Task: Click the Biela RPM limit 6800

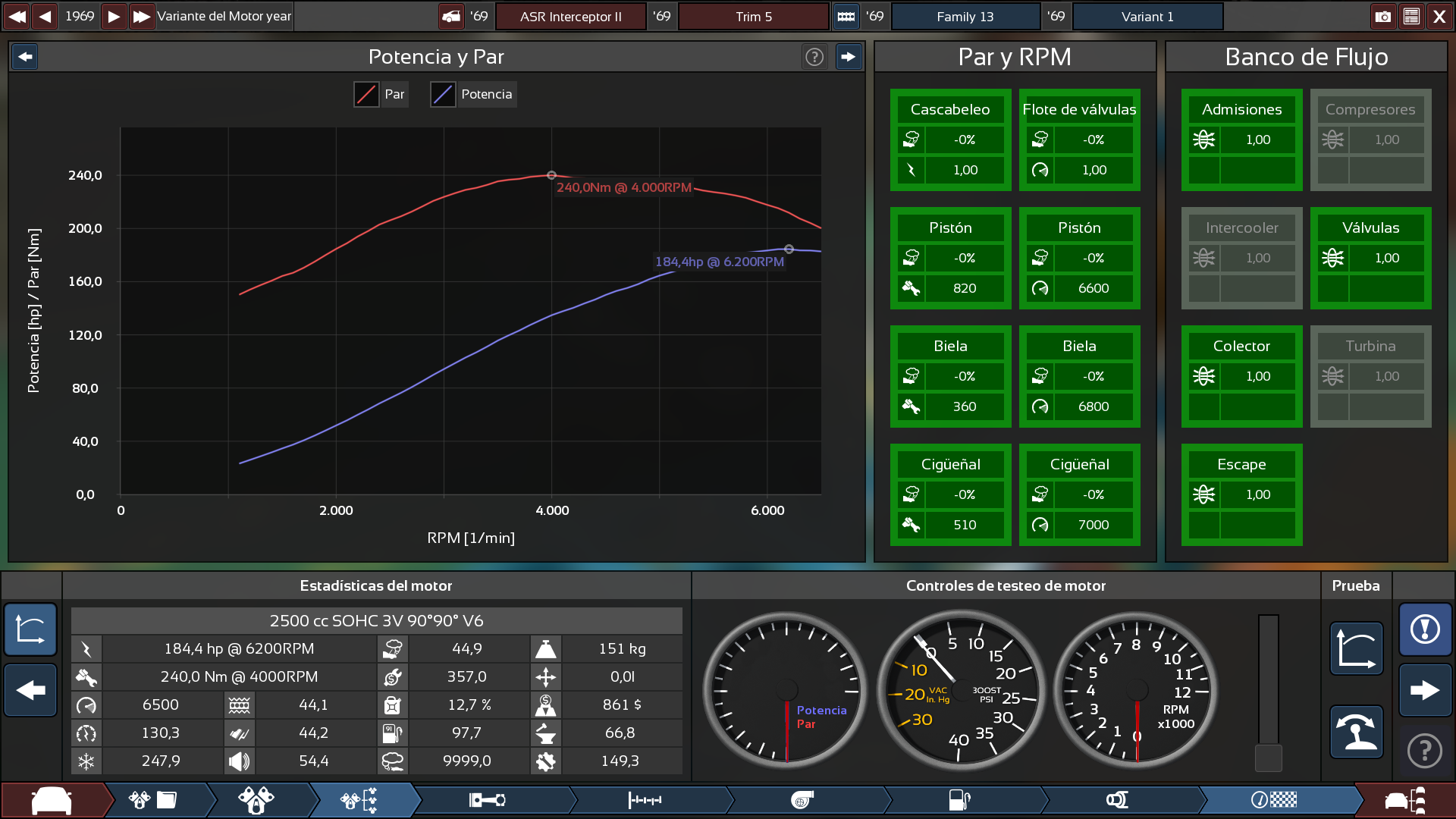Action: pyautogui.click(x=1094, y=406)
